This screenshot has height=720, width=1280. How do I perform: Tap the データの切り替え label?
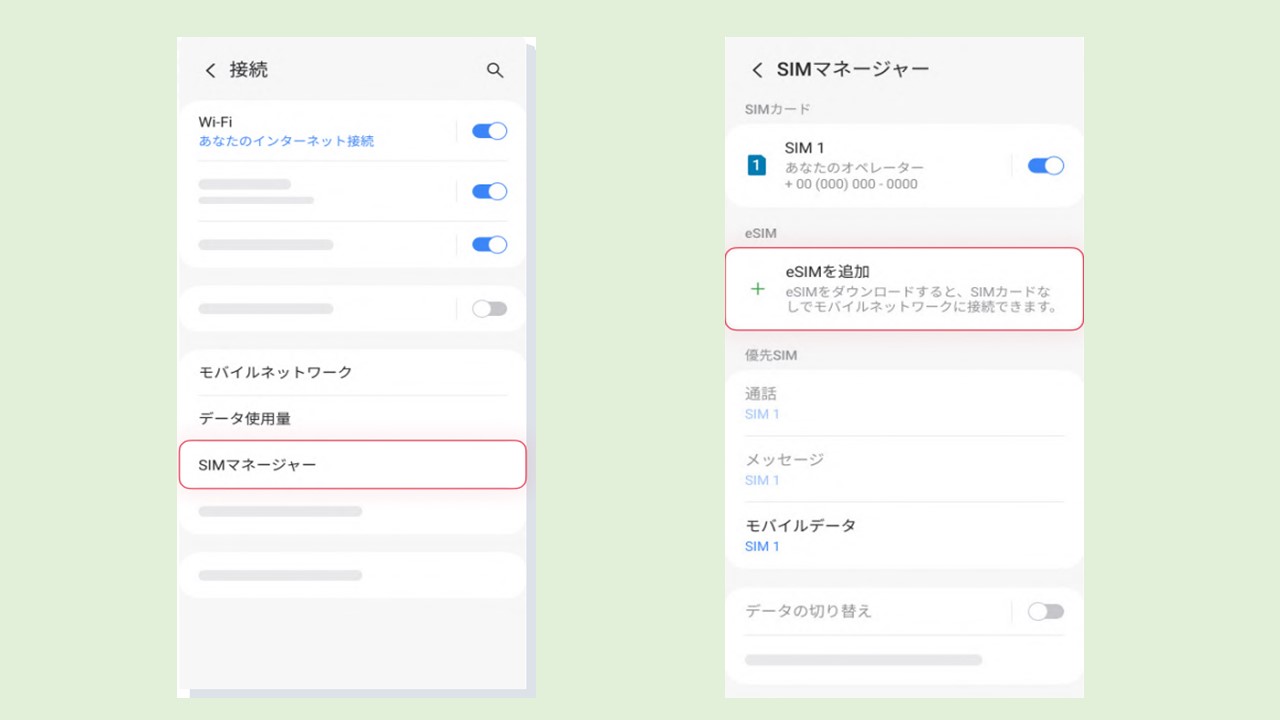[x=809, y=611]
